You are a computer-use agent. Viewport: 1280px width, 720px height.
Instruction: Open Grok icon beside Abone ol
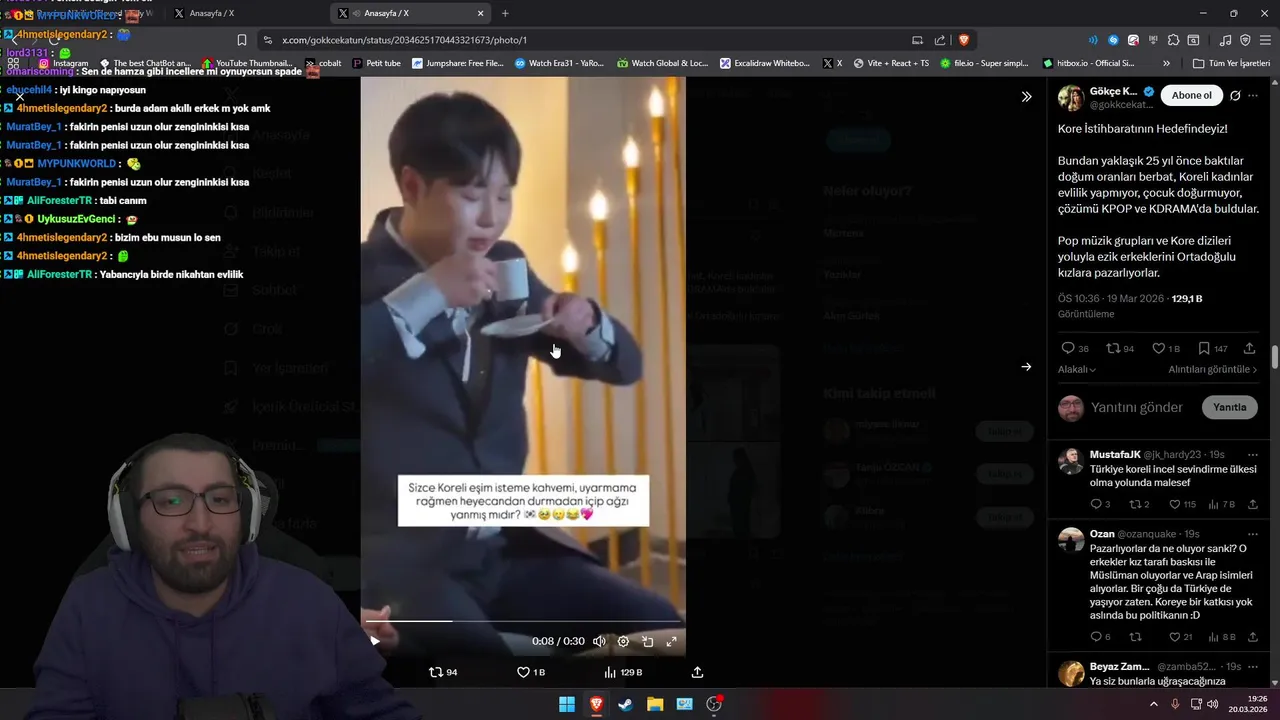point(1235,96)
